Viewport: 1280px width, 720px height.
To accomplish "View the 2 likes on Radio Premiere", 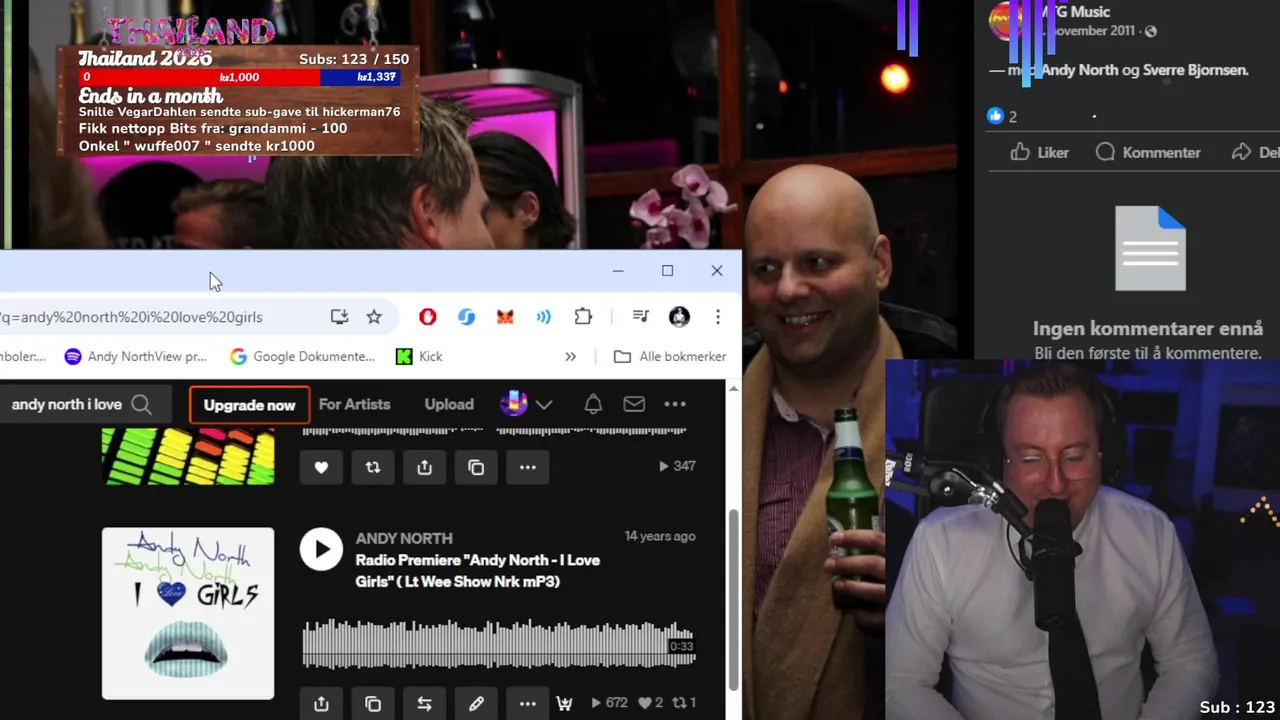I will [650, 703].
